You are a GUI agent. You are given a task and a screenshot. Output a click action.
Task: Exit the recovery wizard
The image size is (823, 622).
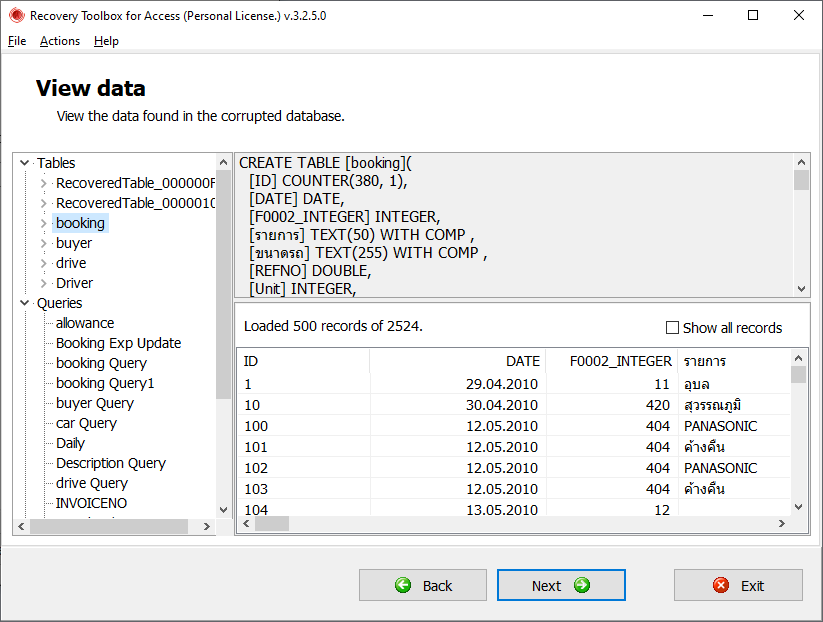(738, 585)
